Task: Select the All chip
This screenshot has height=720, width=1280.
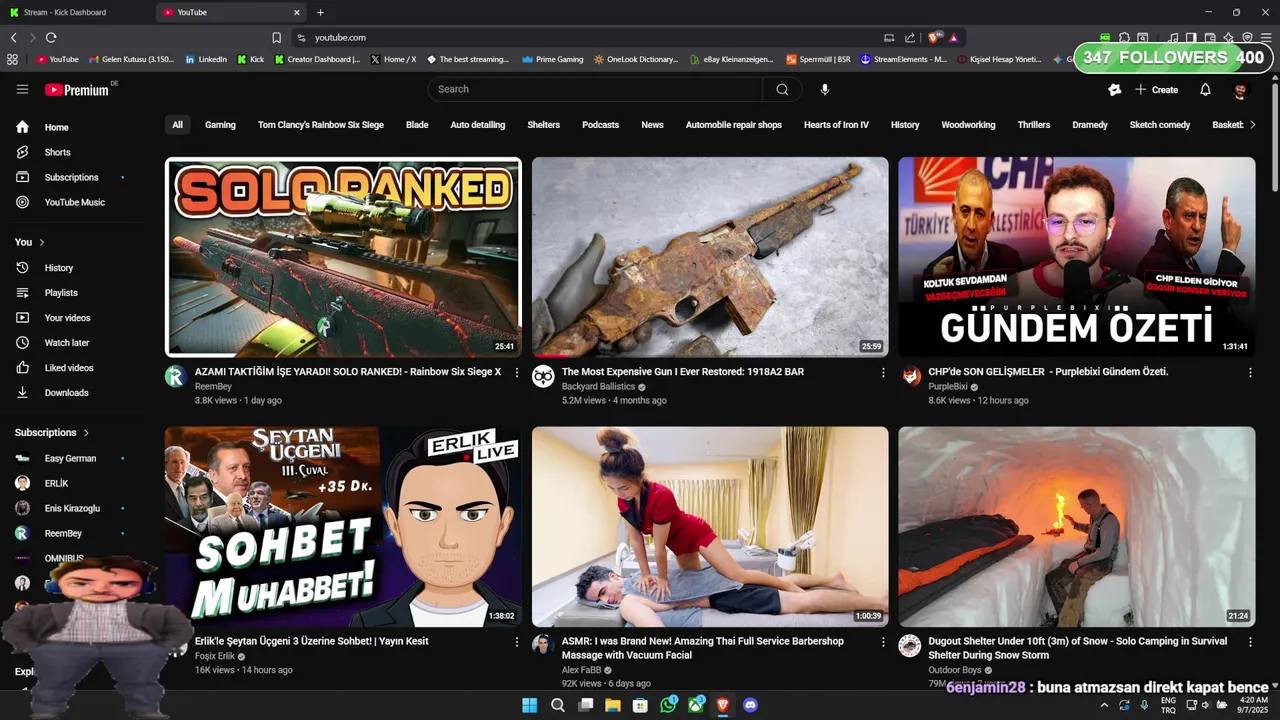Action: (177, 125)
